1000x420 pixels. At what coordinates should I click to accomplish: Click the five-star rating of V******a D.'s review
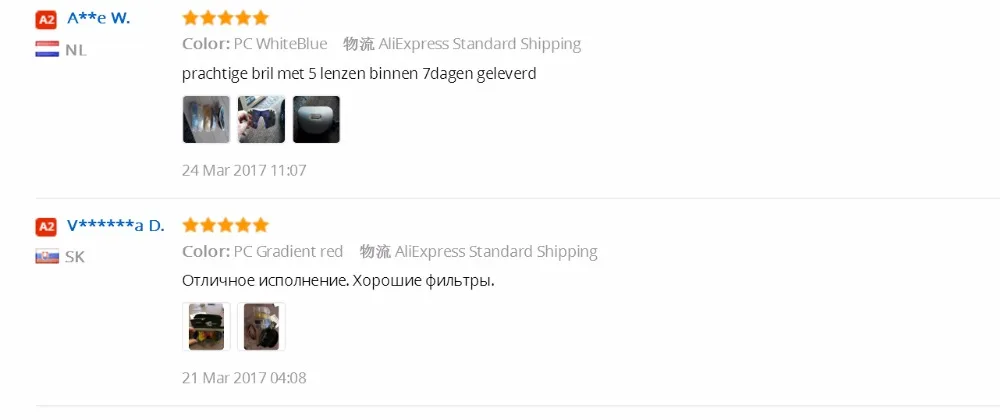click(x=225, y=225)
